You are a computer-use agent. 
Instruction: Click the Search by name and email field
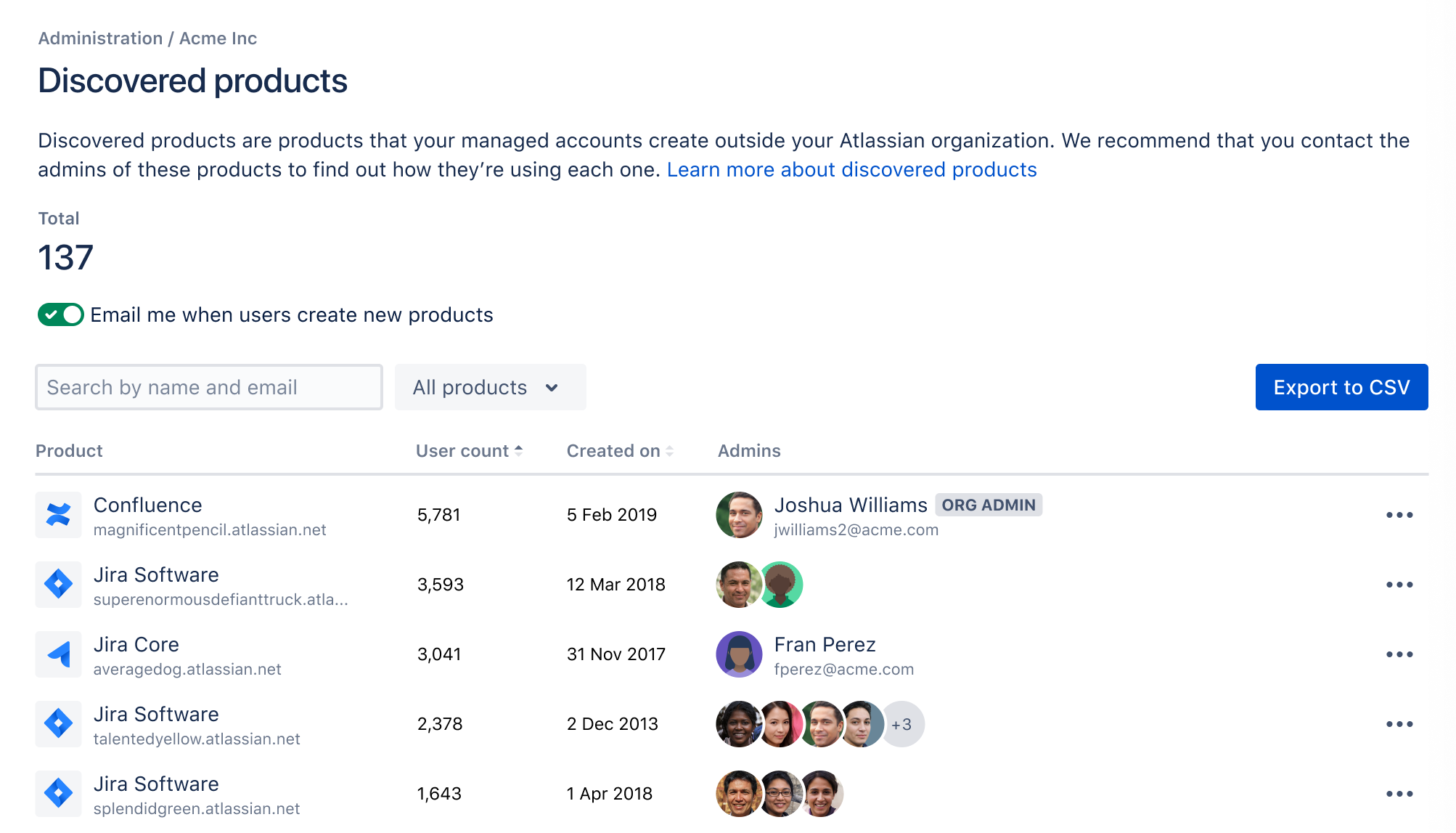(209, 387)
